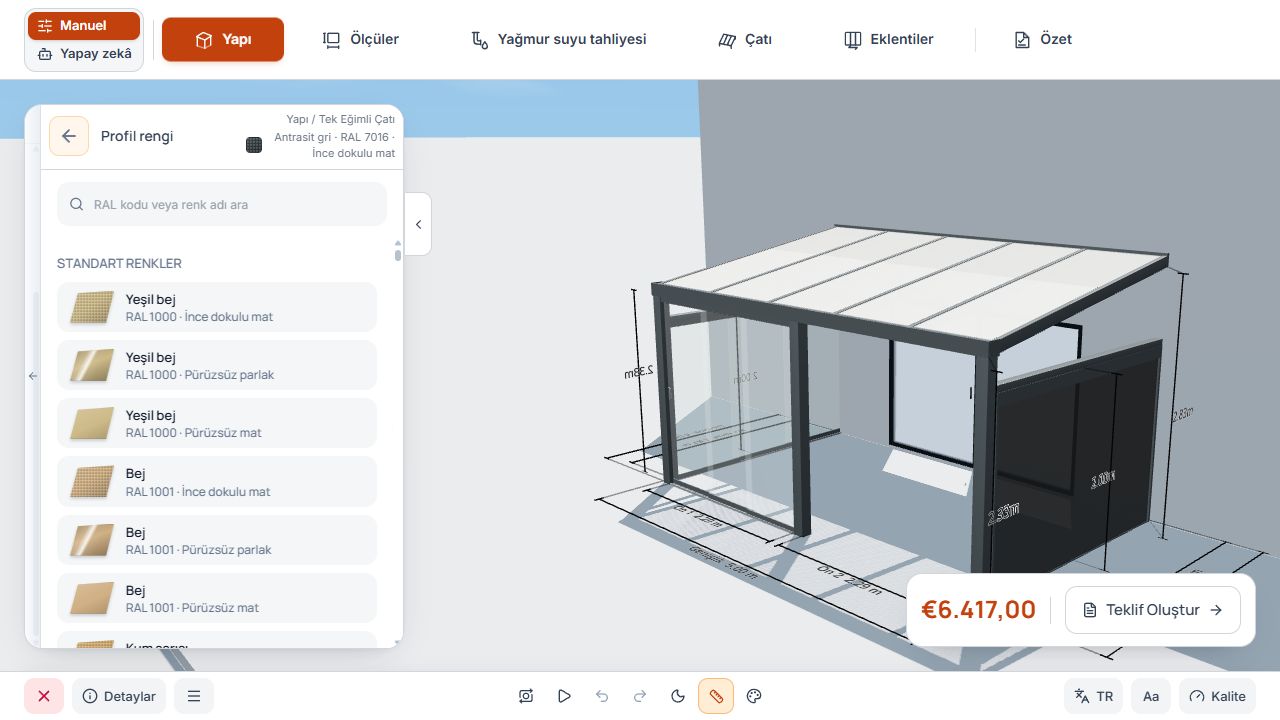Screen dimensions: 1280x720
Task: Open the hamburger menu in bottom bar
Action: (x=194, y=696)
